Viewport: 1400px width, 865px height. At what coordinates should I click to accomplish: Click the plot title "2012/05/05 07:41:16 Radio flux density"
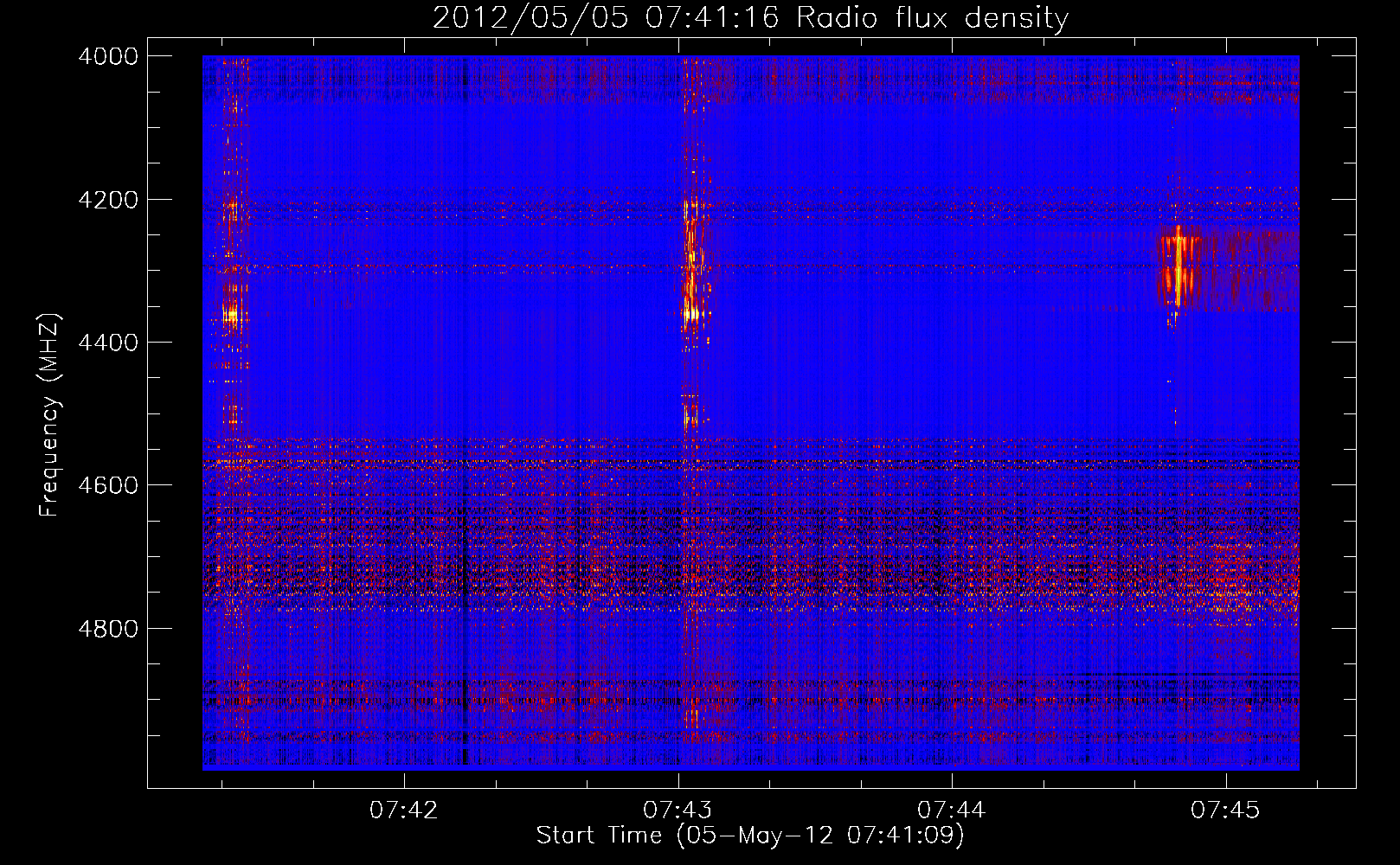click(x=750, y=17)
